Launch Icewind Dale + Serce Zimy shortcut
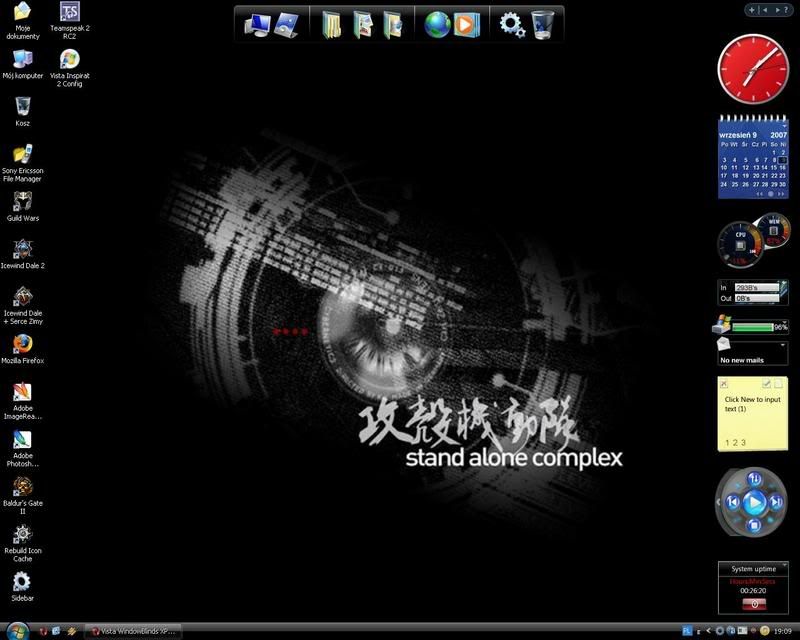Viewport: 800px width, 640px height. pos(22,306)
